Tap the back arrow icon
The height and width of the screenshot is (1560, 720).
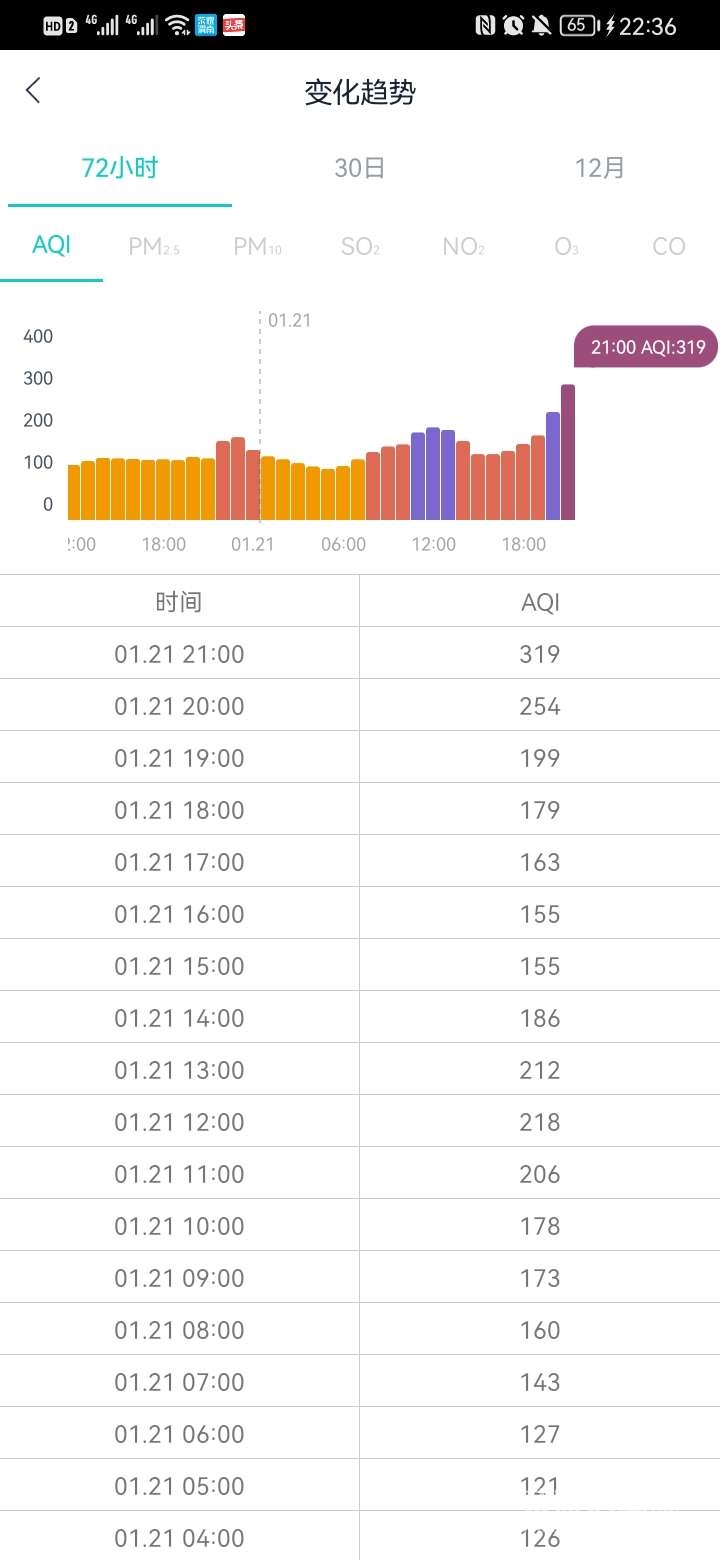point(33,91)
